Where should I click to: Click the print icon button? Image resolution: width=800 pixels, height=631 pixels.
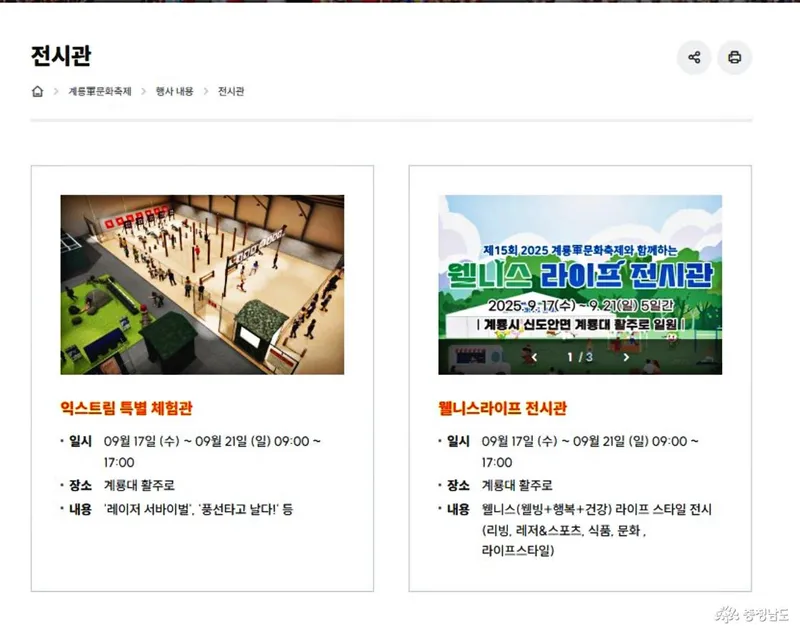click(735, 57)
